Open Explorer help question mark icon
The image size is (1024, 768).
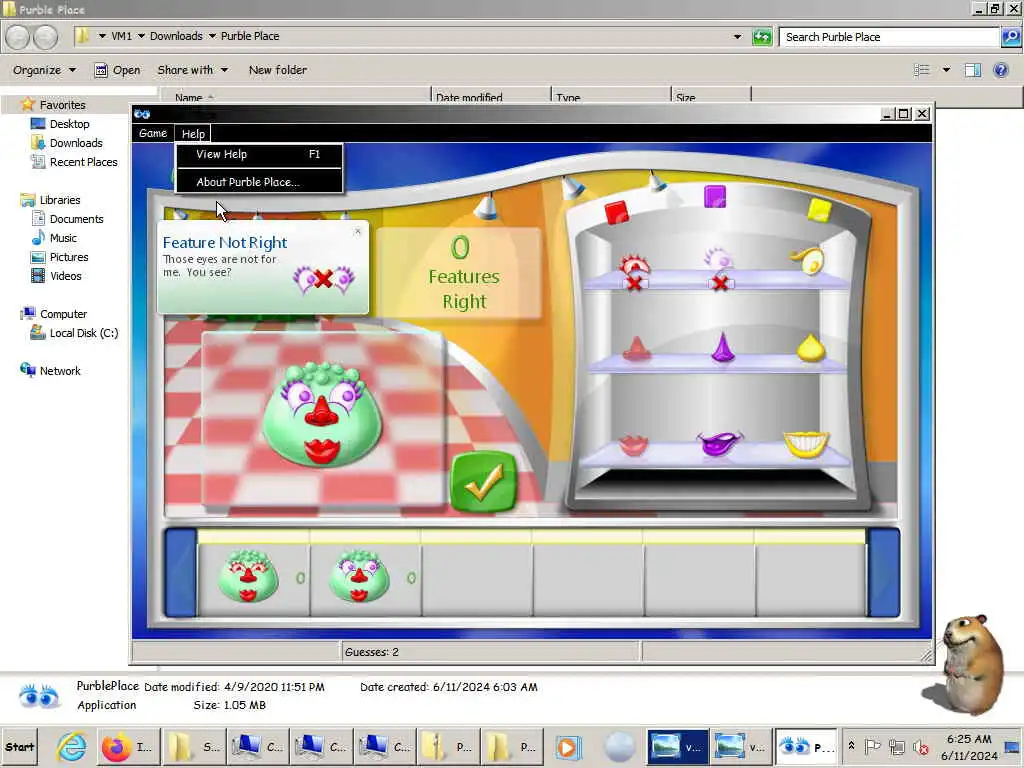click(x=1000, y=70)
